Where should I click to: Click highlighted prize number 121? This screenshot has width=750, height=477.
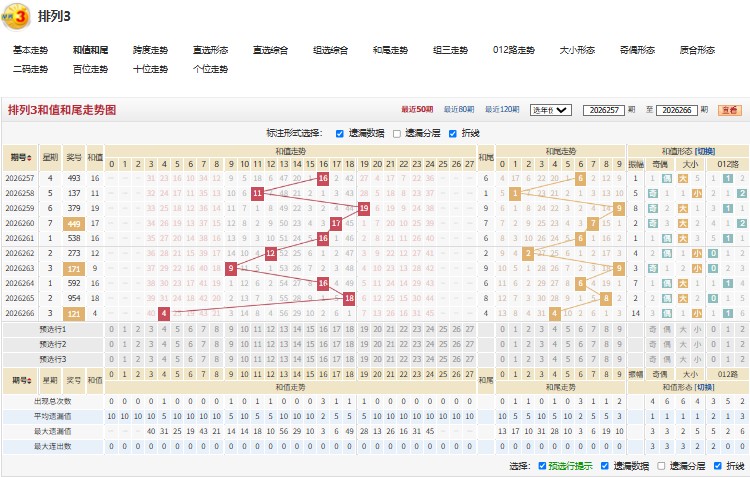click(74, 313)
